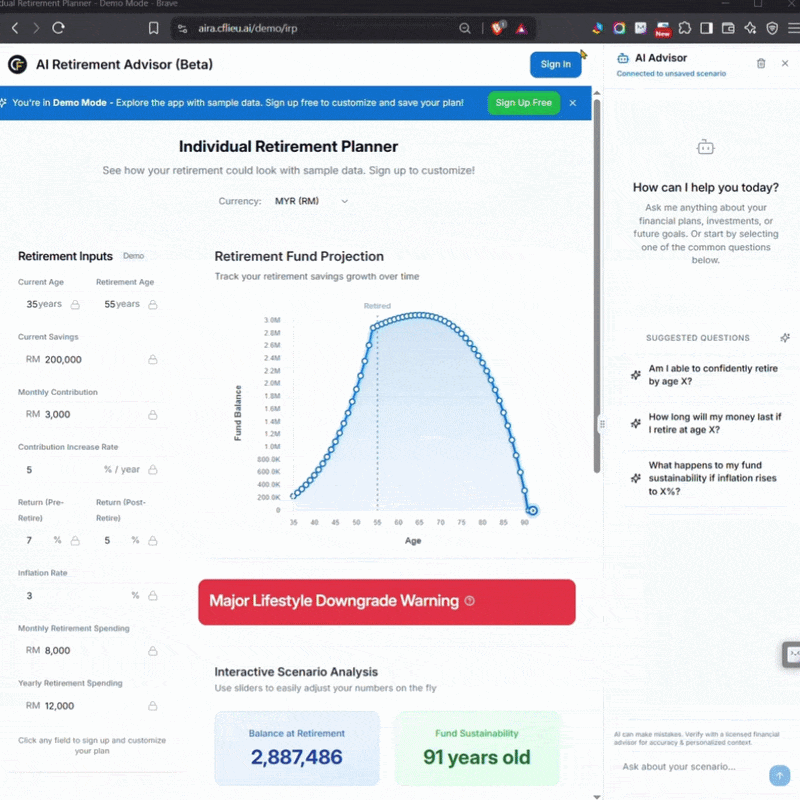Toggle the browser sidebar panel icon
The image size is (800, 800).
tap(706, 28)
